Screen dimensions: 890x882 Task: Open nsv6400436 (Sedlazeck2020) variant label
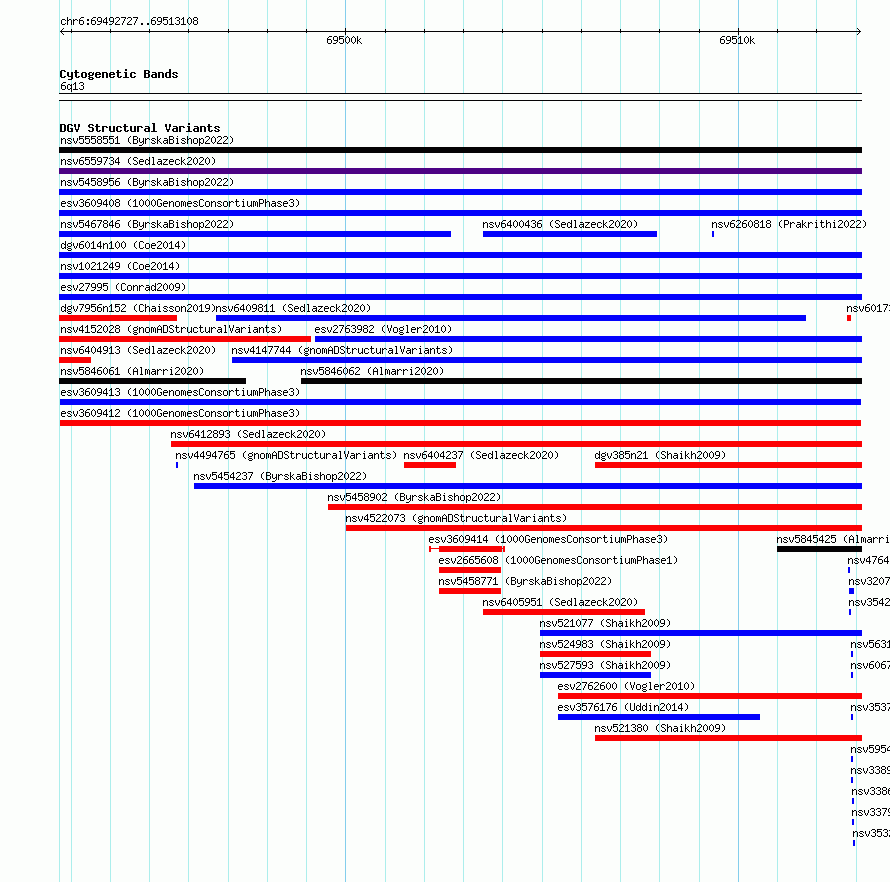(560, 224)
